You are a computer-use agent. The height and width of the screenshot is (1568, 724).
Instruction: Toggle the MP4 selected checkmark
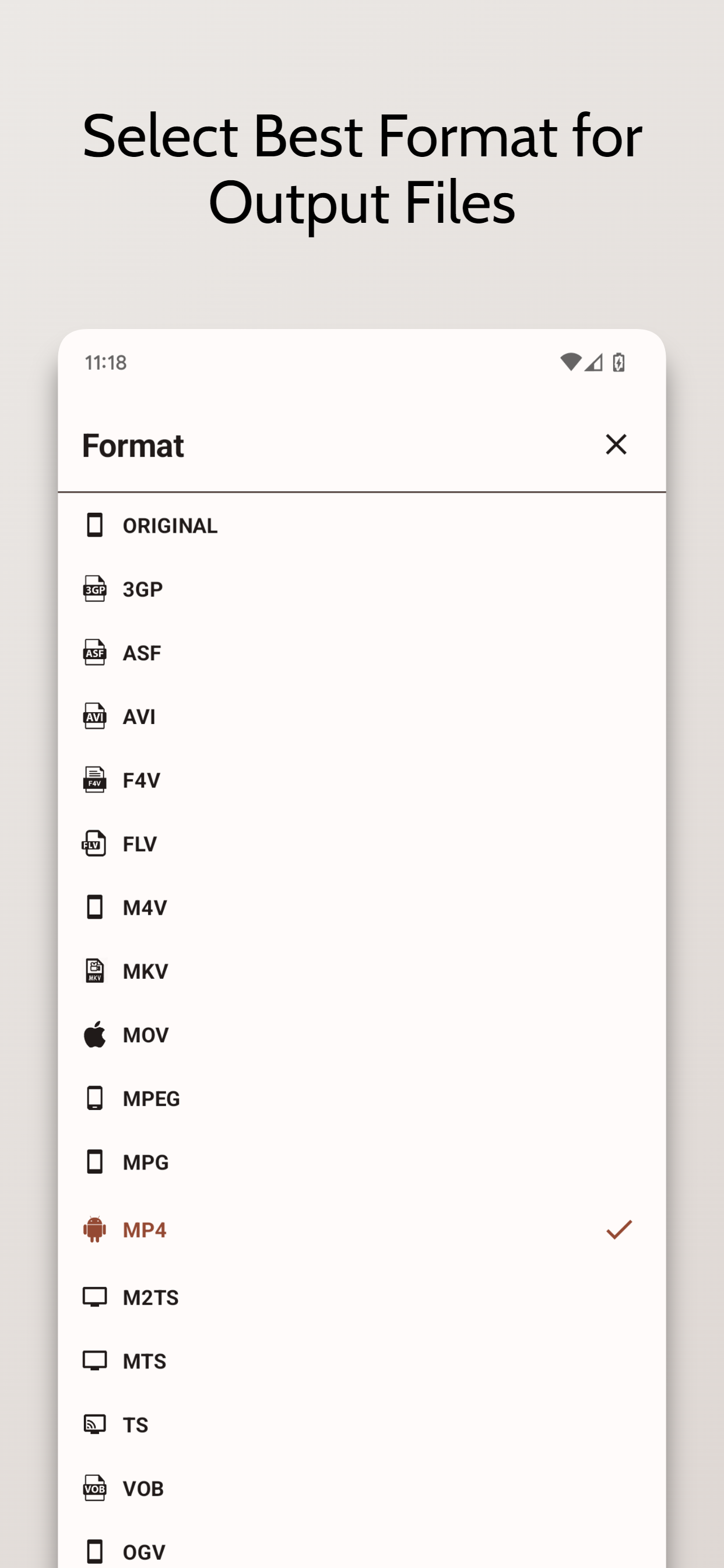(618, 1230)
